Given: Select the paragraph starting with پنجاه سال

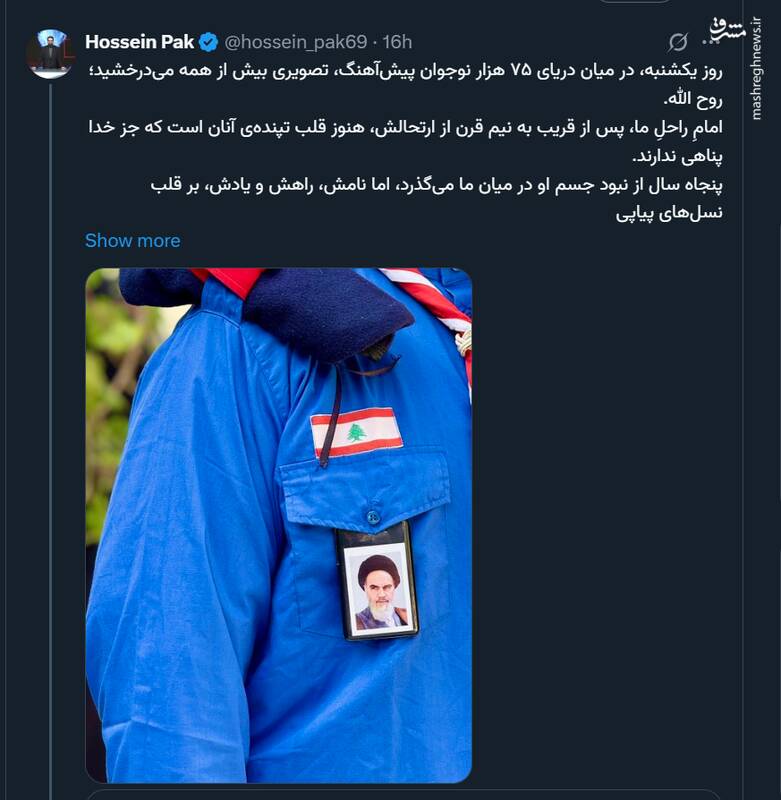Looking at the screenshot, I should pyautogui.click(x=437, y=198).
